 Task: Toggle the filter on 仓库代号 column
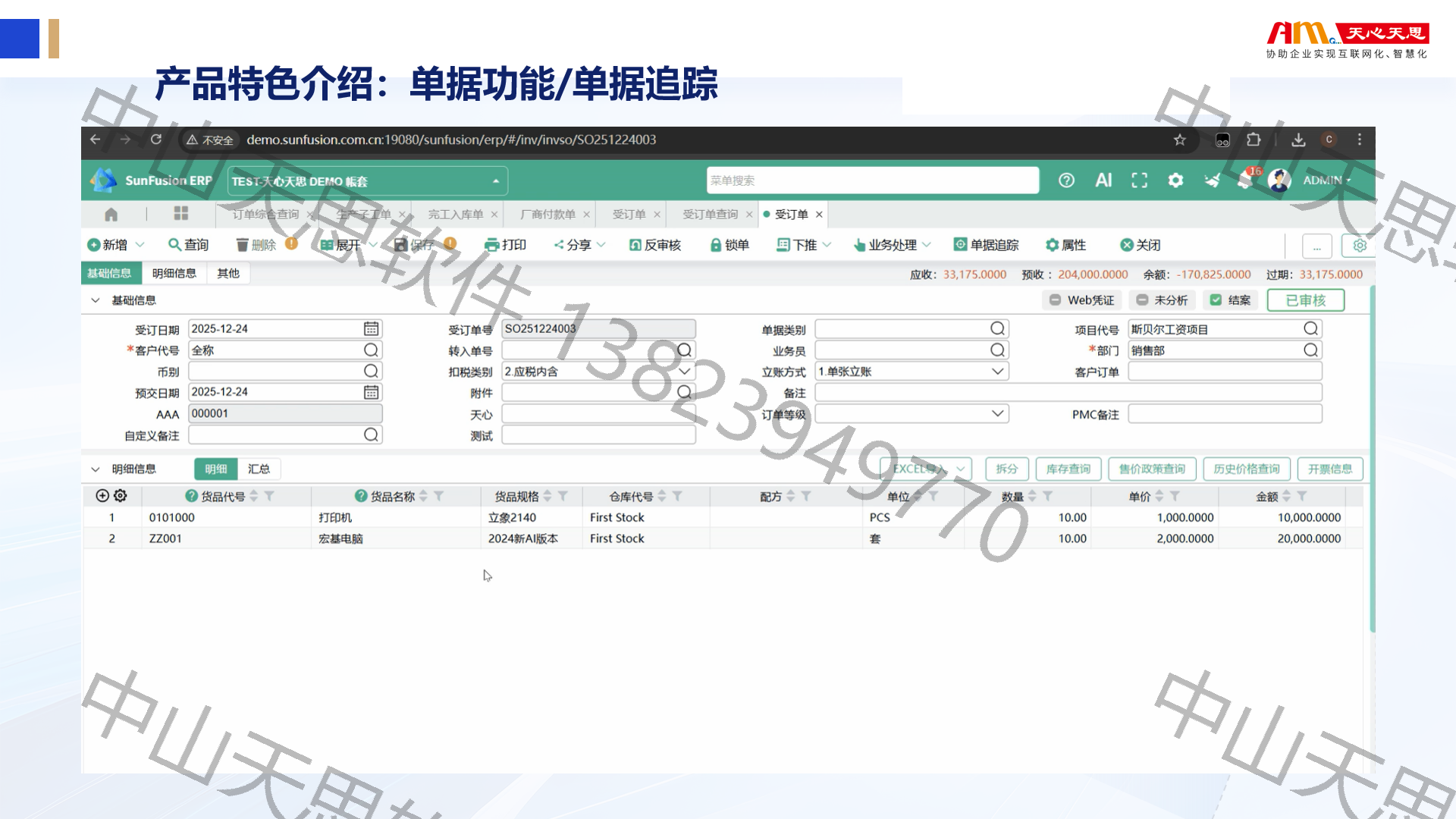click(677, 496)
